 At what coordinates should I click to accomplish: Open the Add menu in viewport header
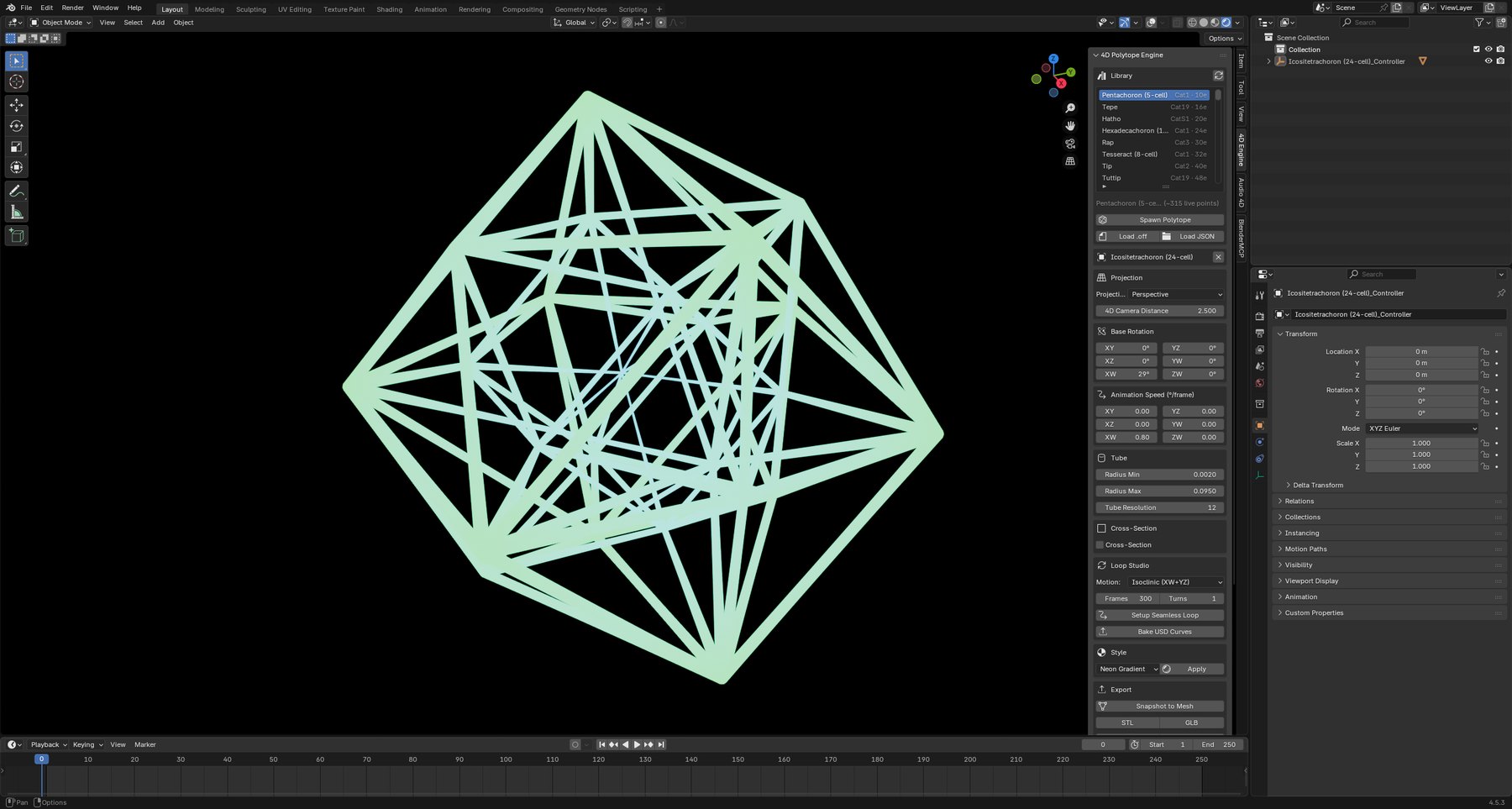pyautogui.click(x=158, y=23)
